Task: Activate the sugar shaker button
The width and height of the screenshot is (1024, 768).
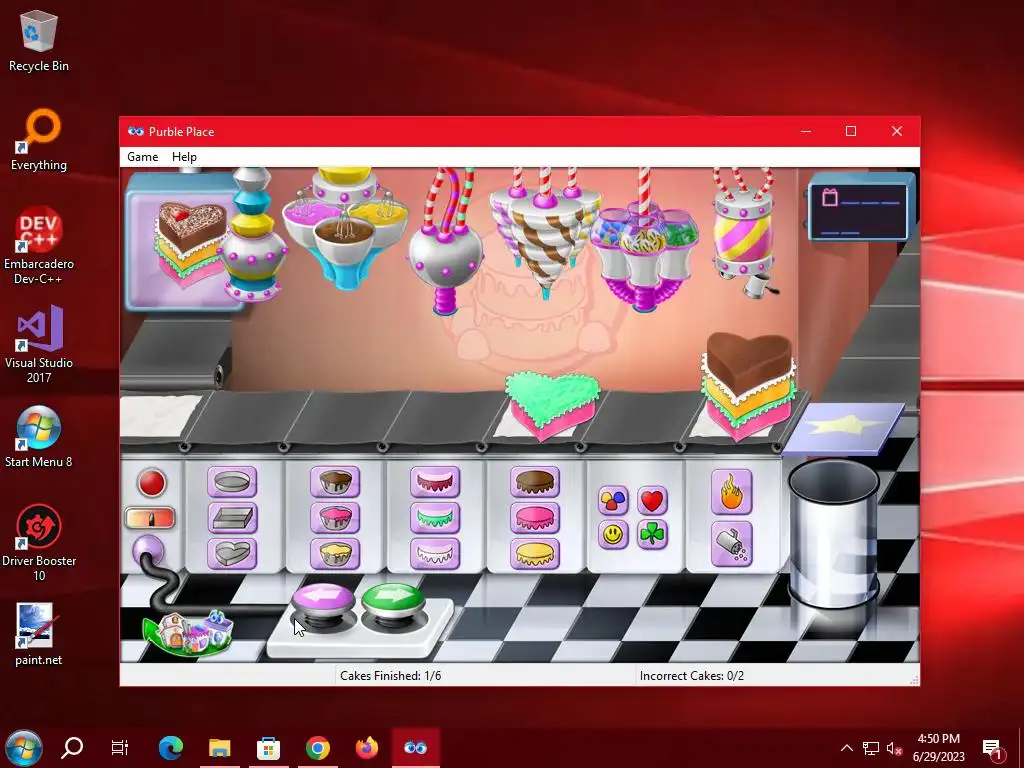Action: pyautogui.click(x=731, y=544)
